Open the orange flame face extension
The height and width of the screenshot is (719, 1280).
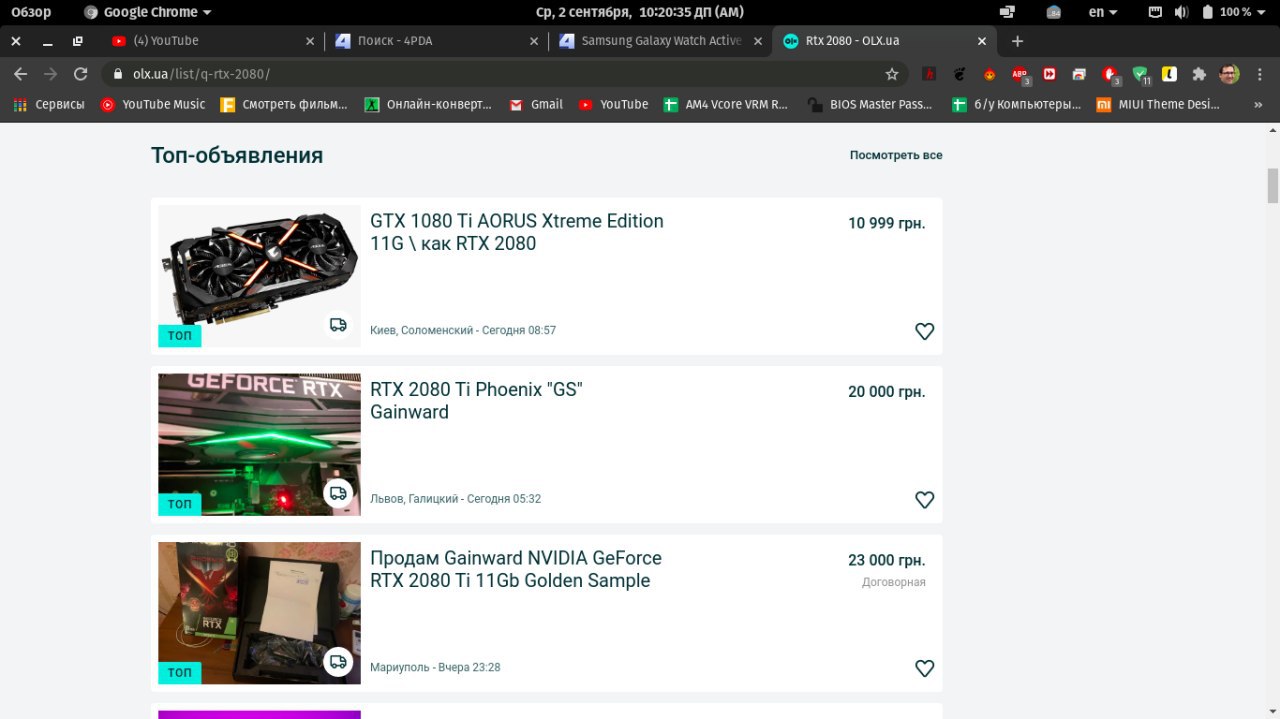point(989,74)
